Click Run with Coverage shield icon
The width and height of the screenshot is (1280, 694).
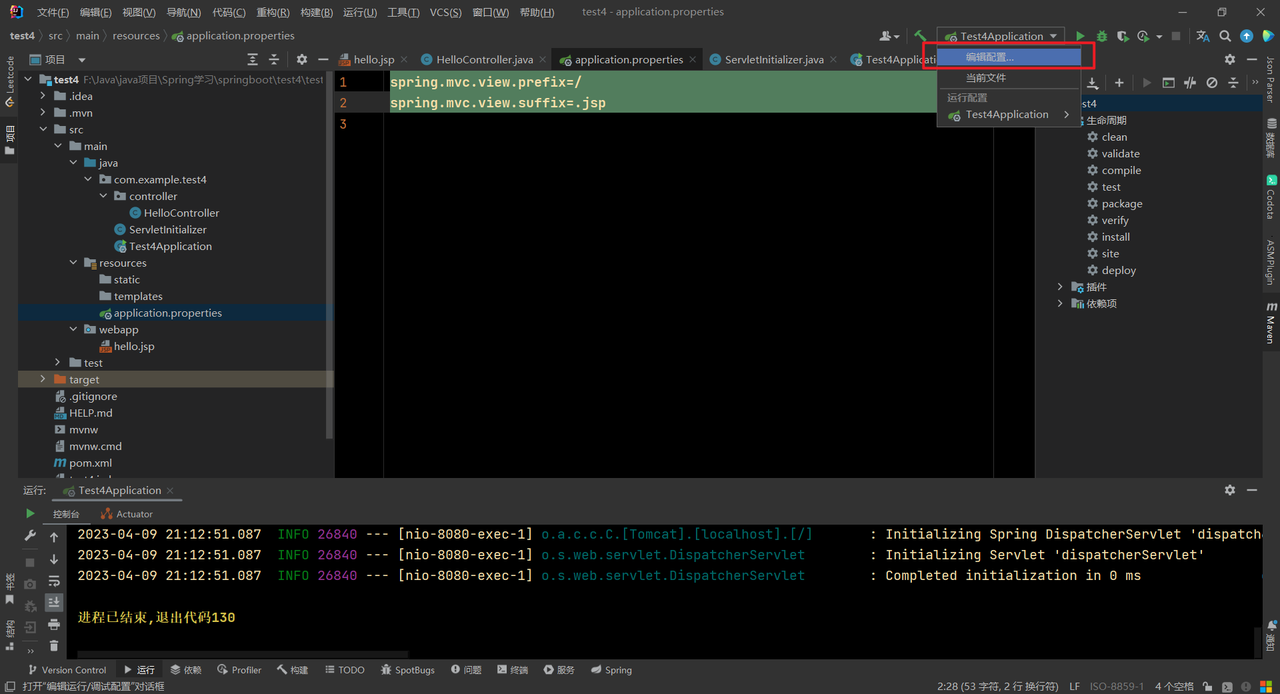pos(1123,36)
